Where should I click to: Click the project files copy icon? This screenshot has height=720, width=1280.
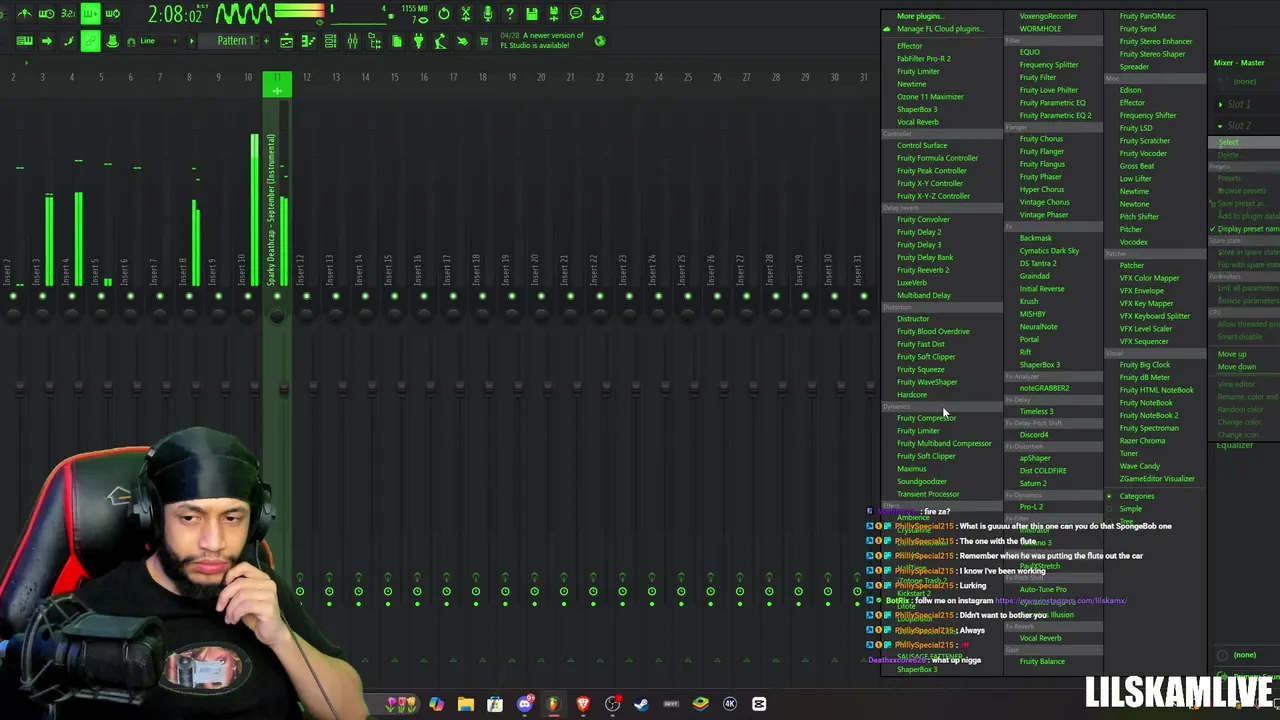397,41
